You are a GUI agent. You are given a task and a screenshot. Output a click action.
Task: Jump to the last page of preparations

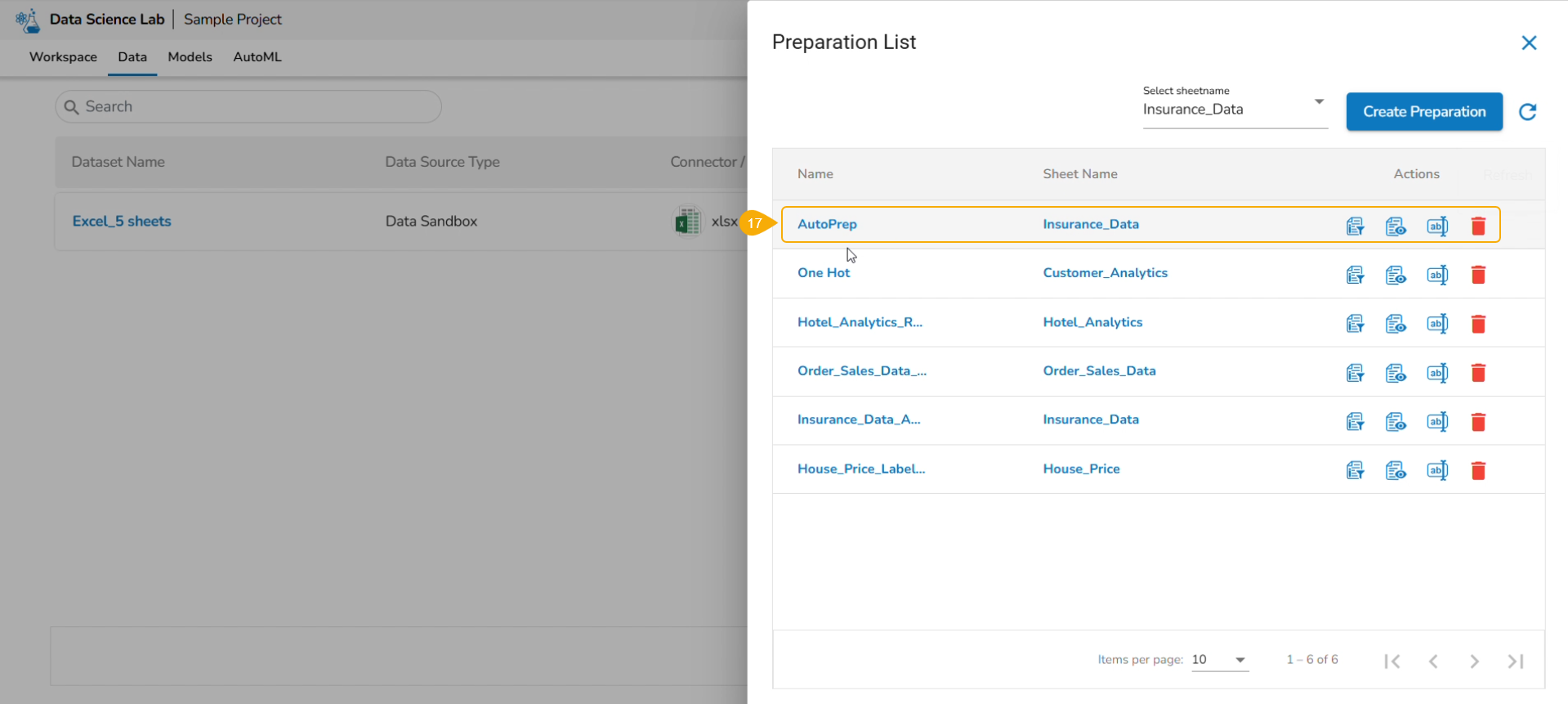pyautogui.click(x=1516, y=661)
